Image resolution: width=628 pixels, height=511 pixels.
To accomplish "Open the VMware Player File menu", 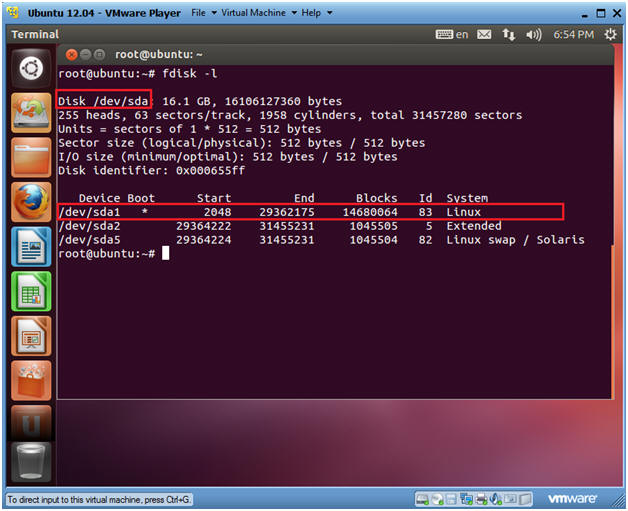I will click(203, 13).
